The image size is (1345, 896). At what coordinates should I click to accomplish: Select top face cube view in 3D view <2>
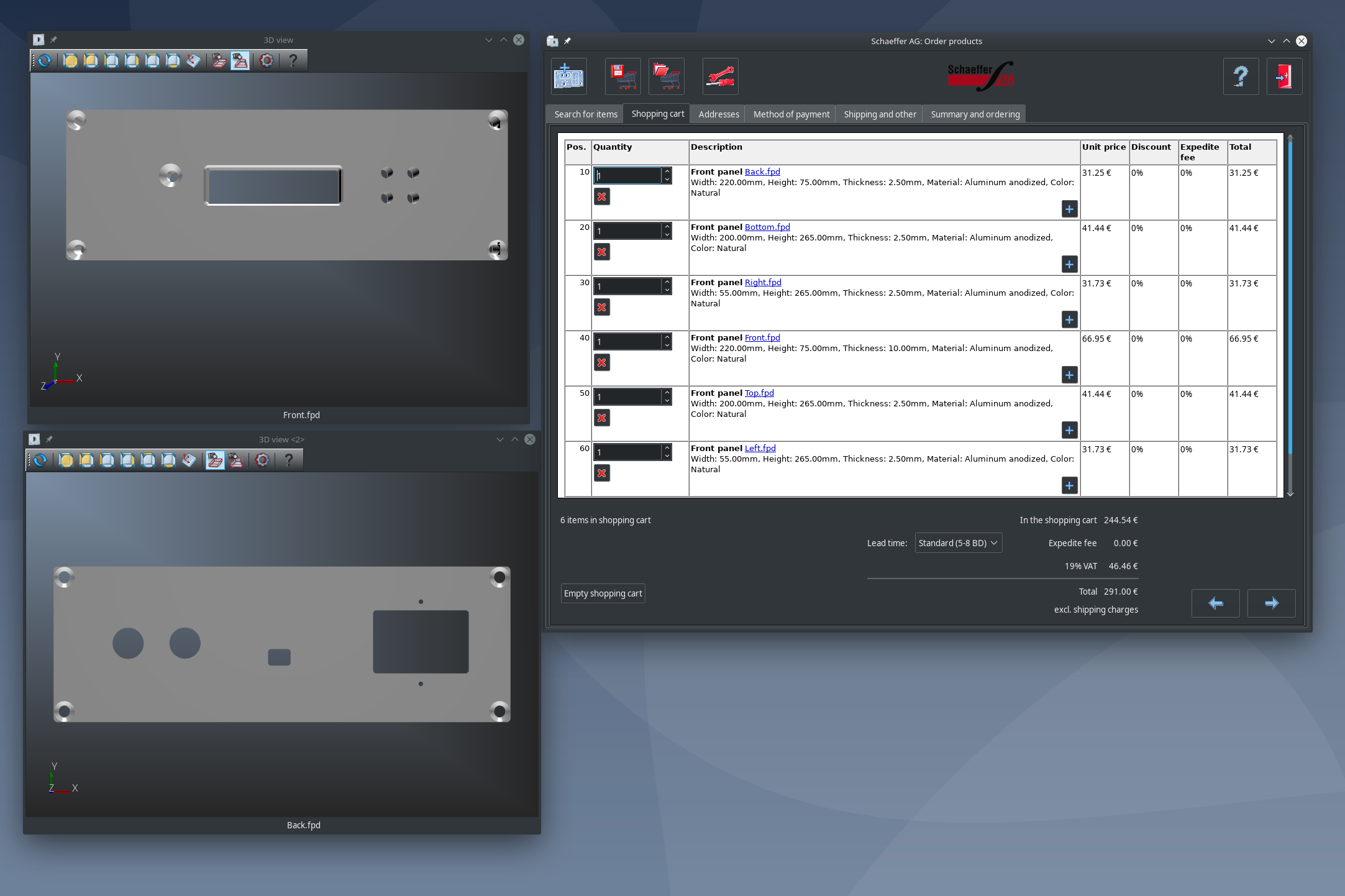pos(148,460)
